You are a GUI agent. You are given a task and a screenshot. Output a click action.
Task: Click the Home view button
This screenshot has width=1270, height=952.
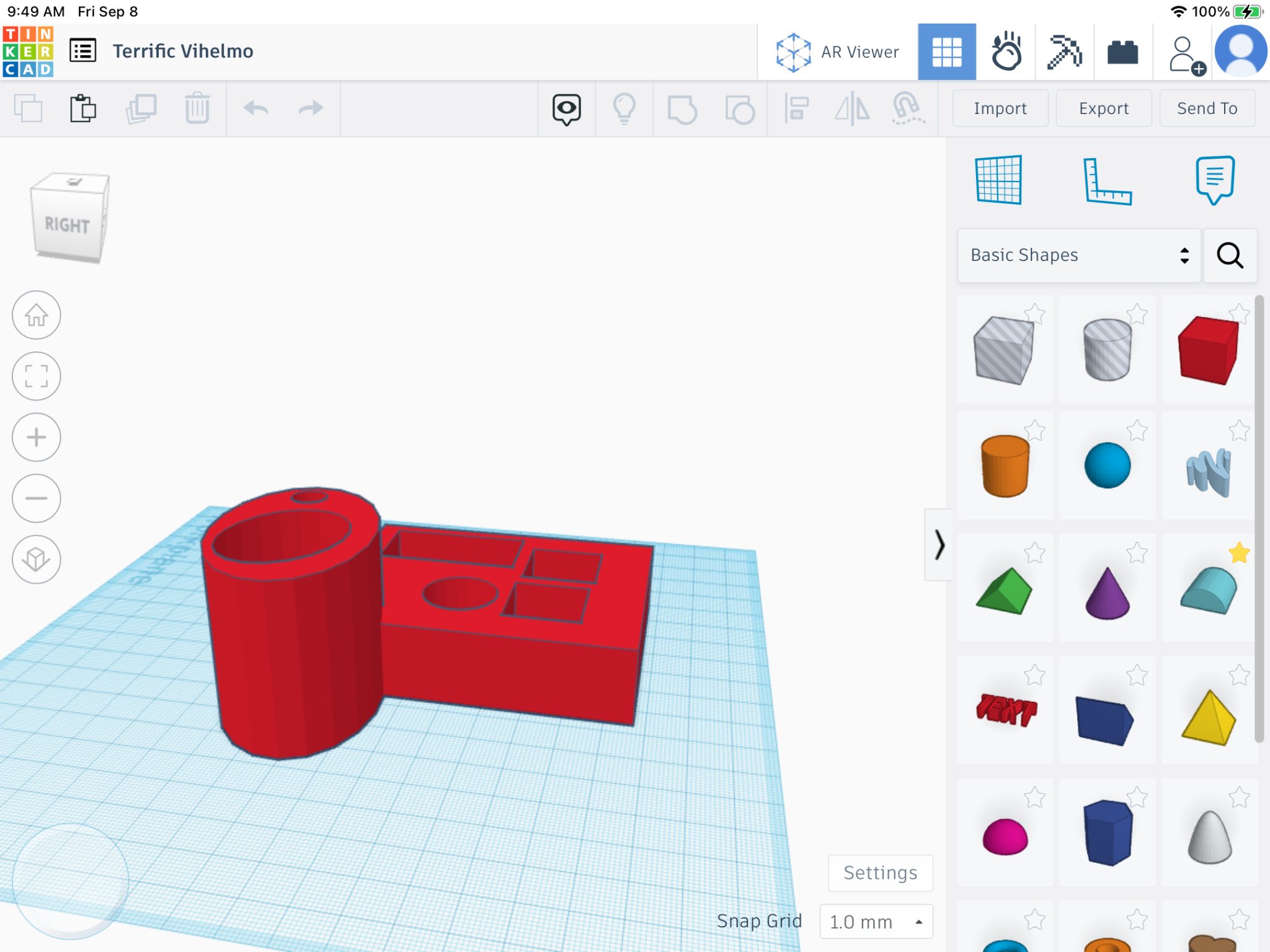(37, 315)
